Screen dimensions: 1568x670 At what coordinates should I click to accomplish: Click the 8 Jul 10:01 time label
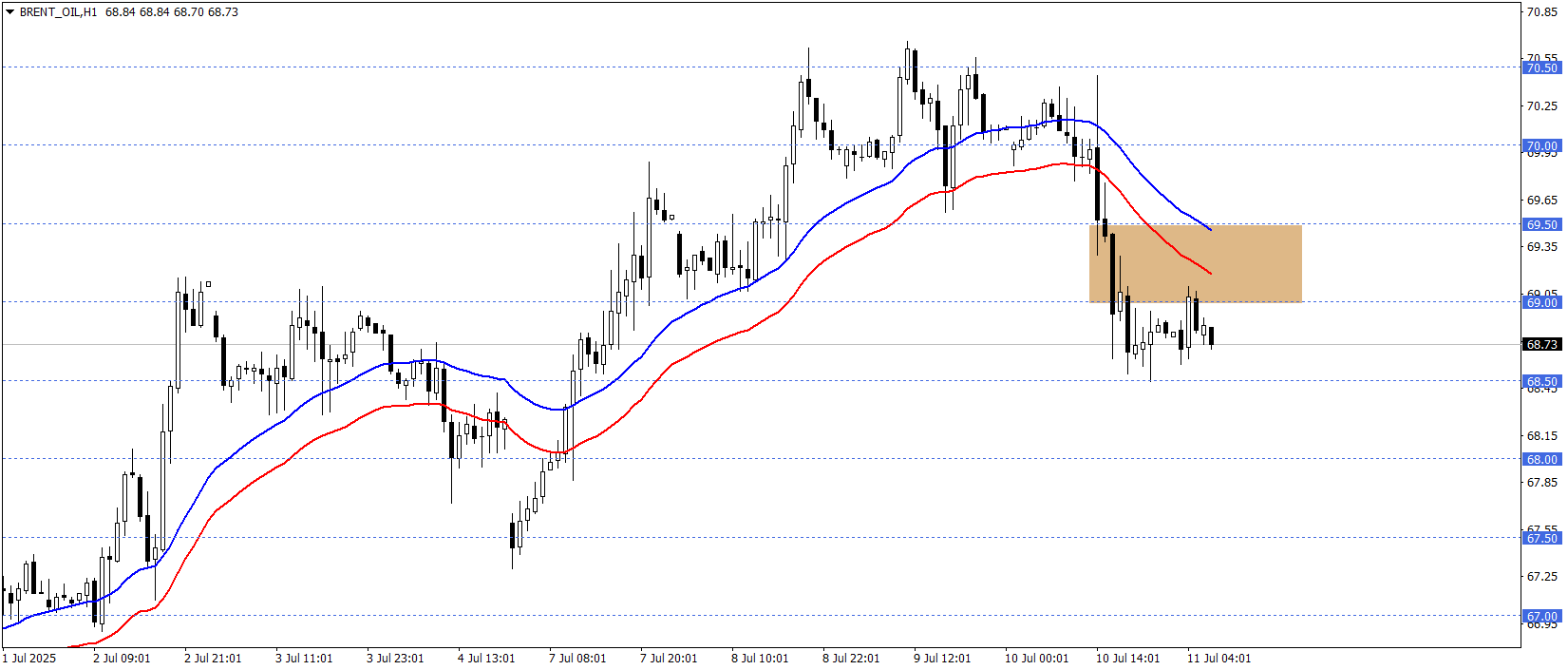click(x=760, y=658)
